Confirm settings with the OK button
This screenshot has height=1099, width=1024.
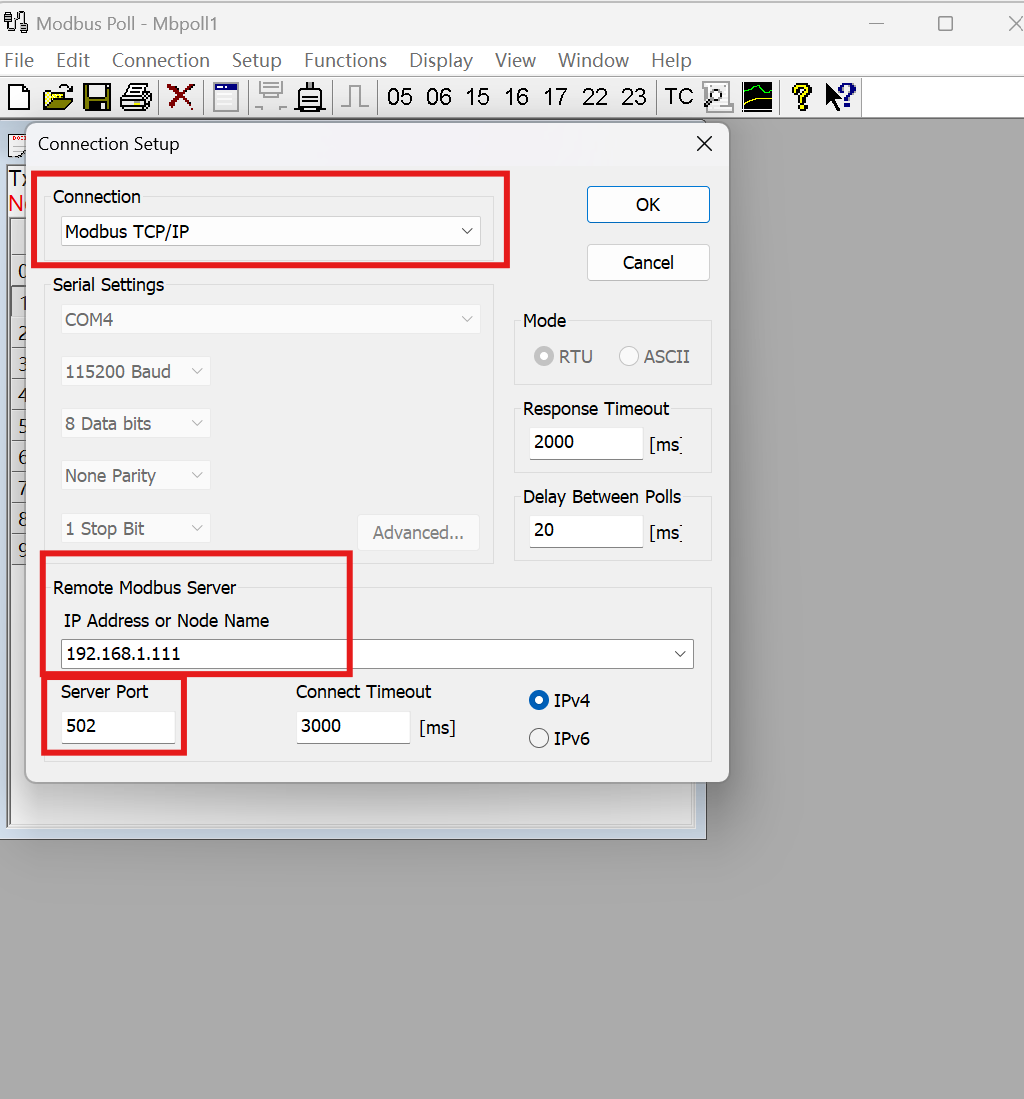pos(648,205)
